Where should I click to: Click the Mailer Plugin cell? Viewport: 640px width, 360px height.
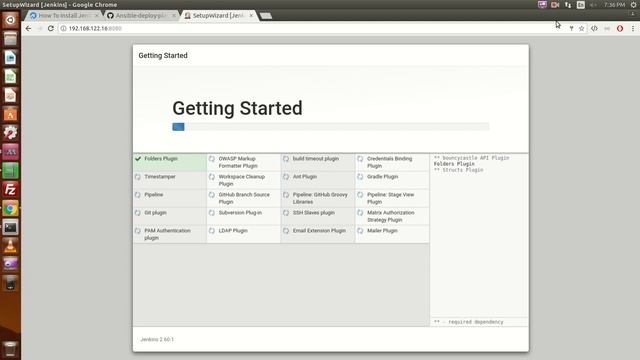tap(392, 234)
